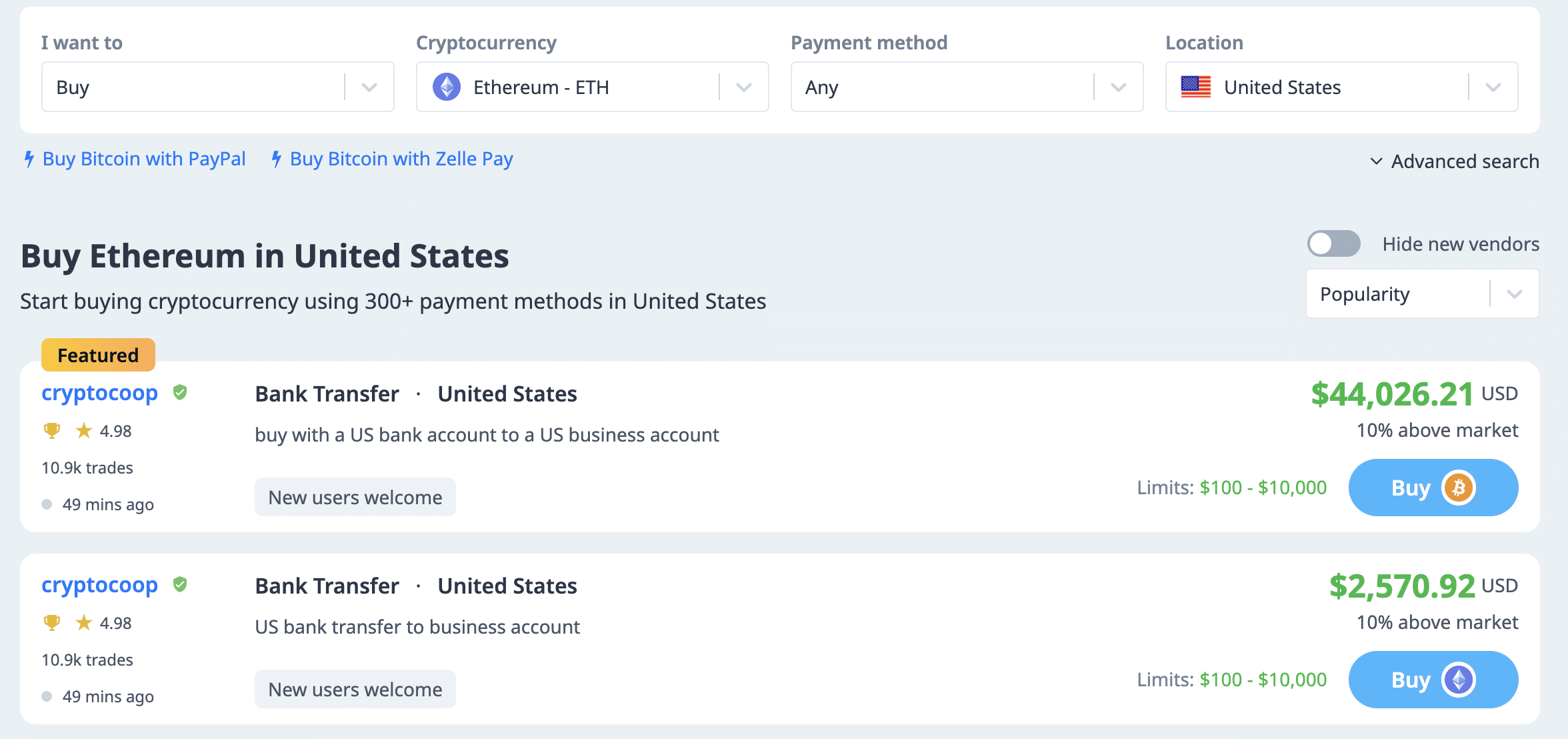Screen dimensions: 1568x739
Task: Open the Popularity sort dropdown
Action: point(1515,293)
